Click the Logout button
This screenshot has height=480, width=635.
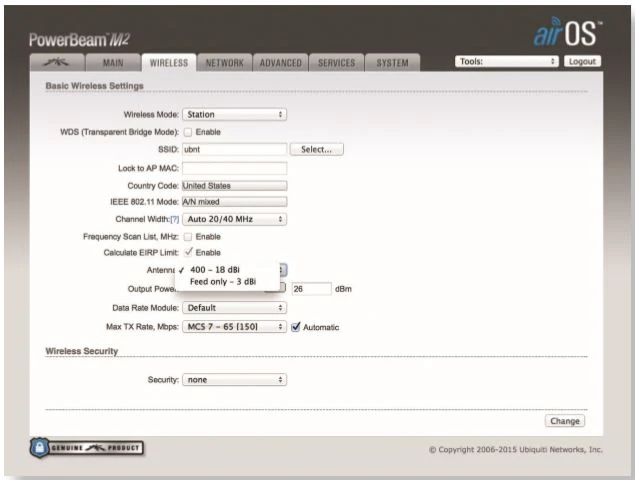(582, 62)
